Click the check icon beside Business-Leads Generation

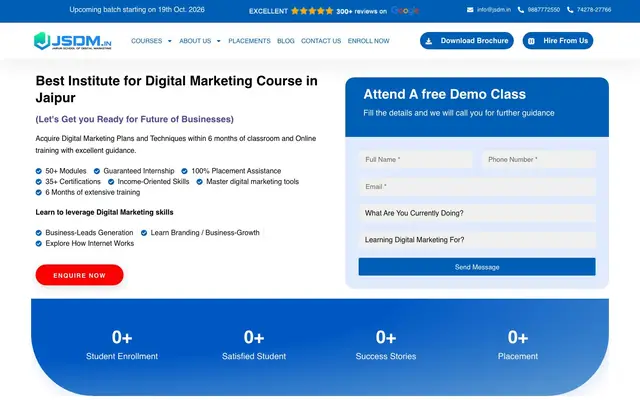[39, 233]
